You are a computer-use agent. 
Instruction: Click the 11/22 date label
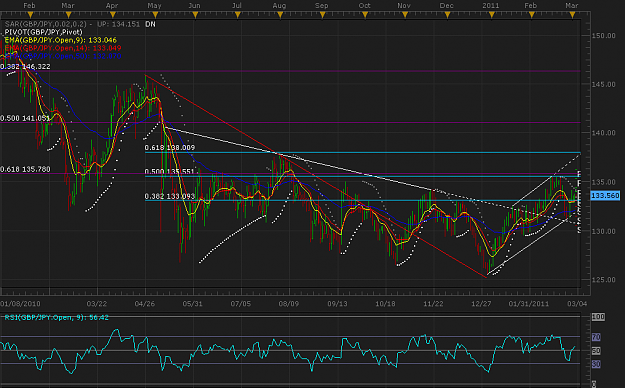tap(433, 304)
